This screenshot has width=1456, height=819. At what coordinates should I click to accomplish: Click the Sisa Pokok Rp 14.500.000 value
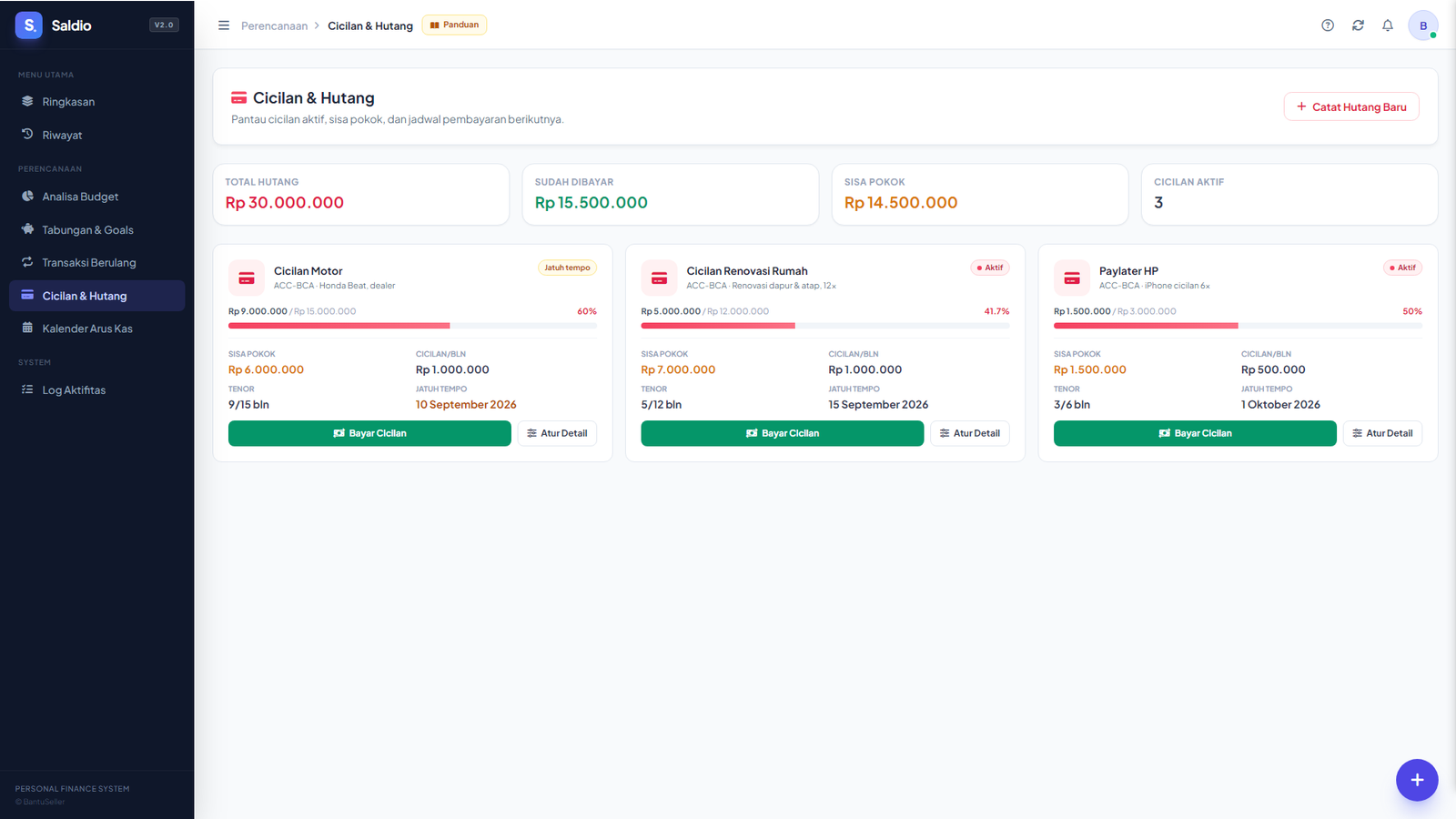coord(901,203)
